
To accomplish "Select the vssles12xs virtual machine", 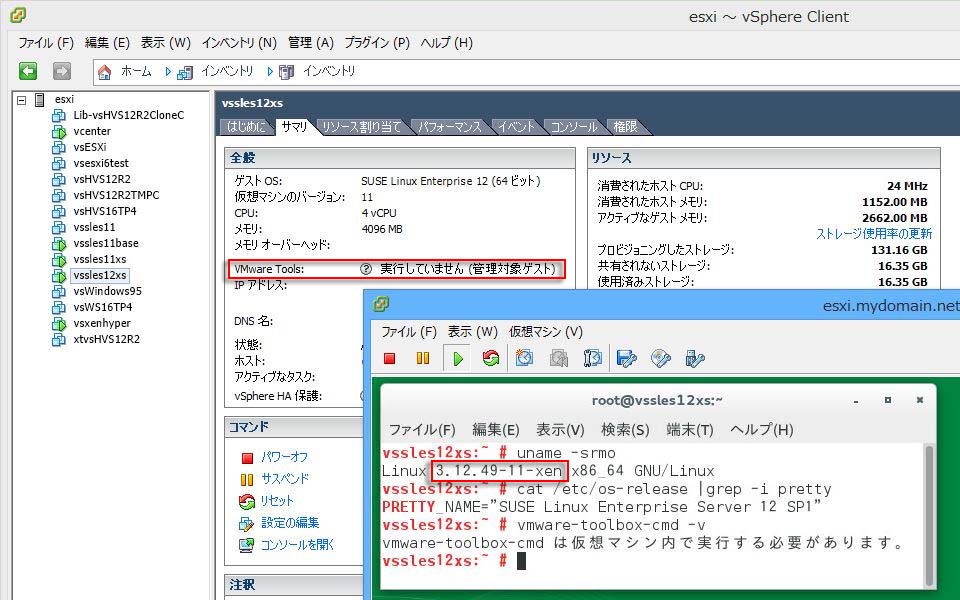I will click(100, 275).
